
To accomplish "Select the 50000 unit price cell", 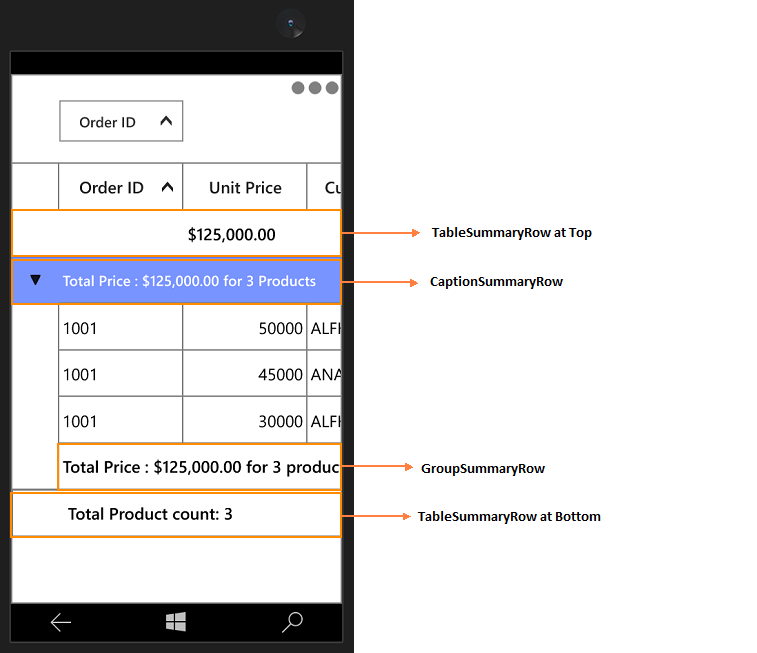I will tap(245, 327).
